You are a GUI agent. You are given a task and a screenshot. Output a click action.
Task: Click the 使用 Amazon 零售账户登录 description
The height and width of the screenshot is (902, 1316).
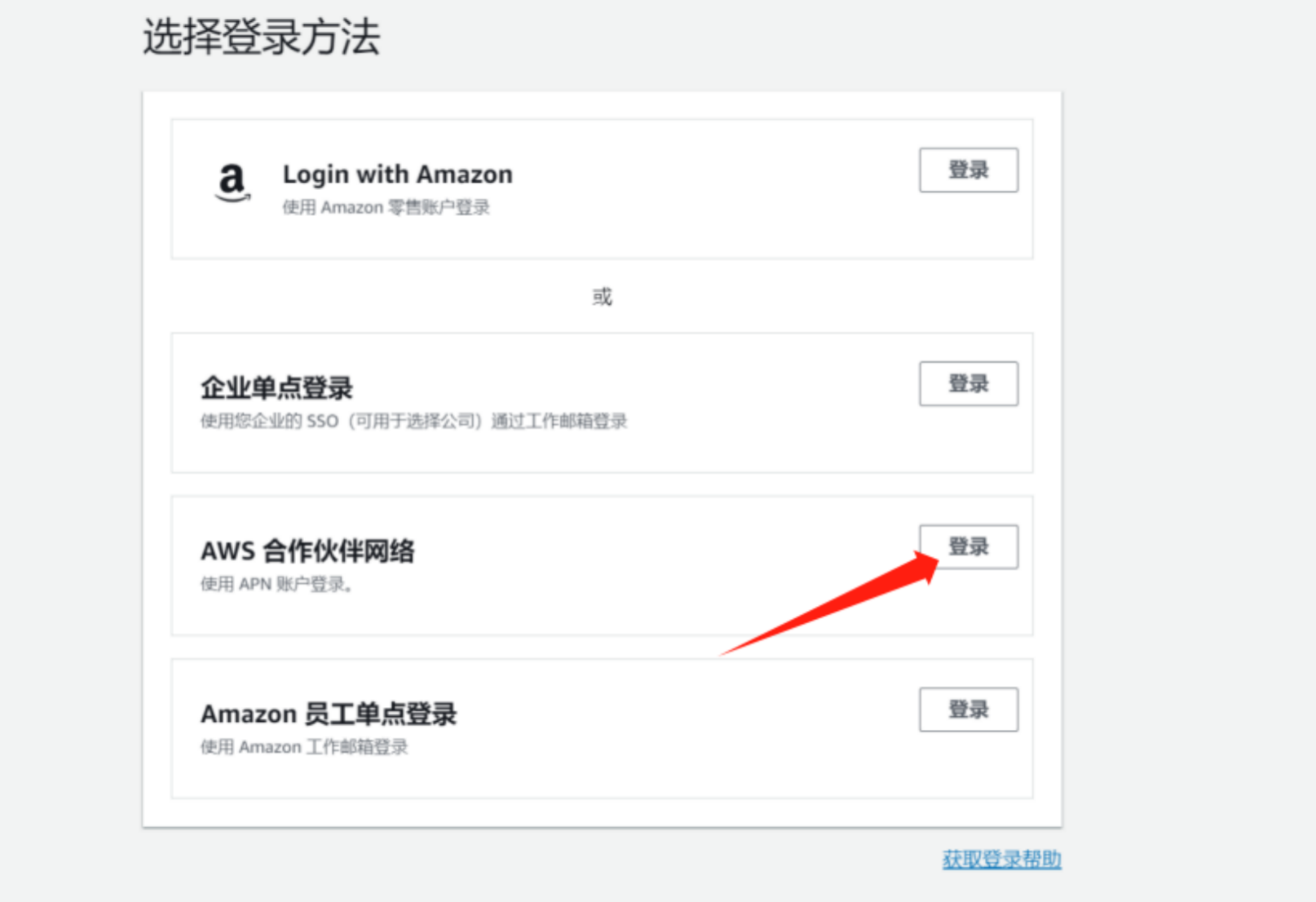point(386,207)
